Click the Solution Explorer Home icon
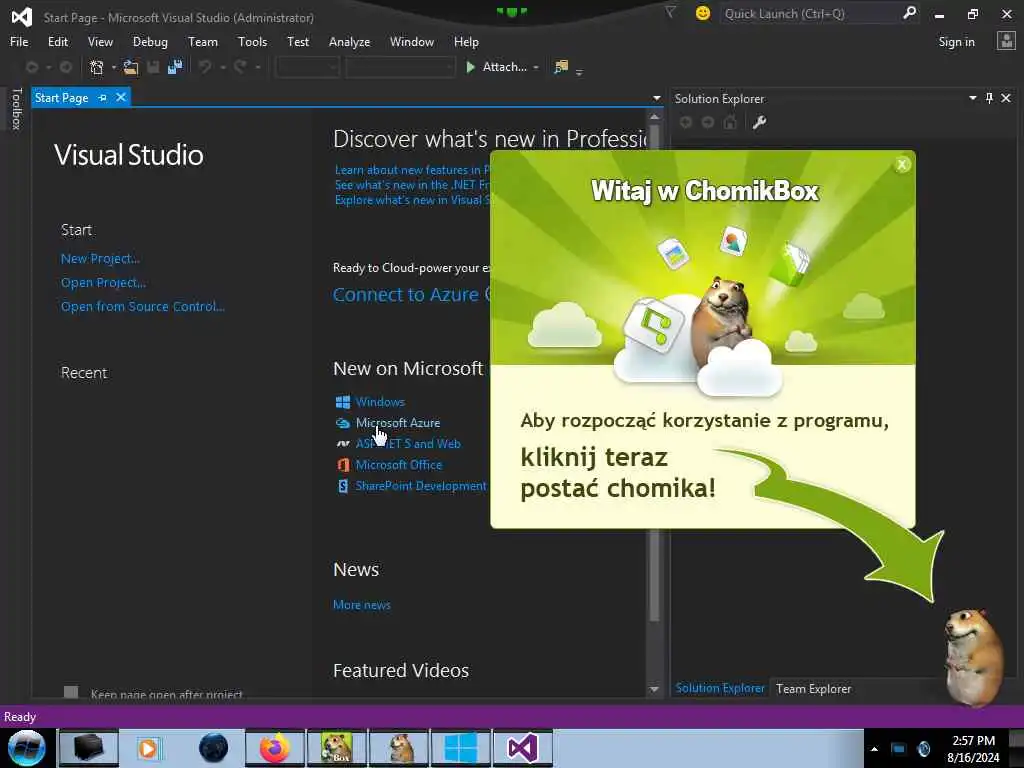The image size is (1024, 768). tap(730, 122)
